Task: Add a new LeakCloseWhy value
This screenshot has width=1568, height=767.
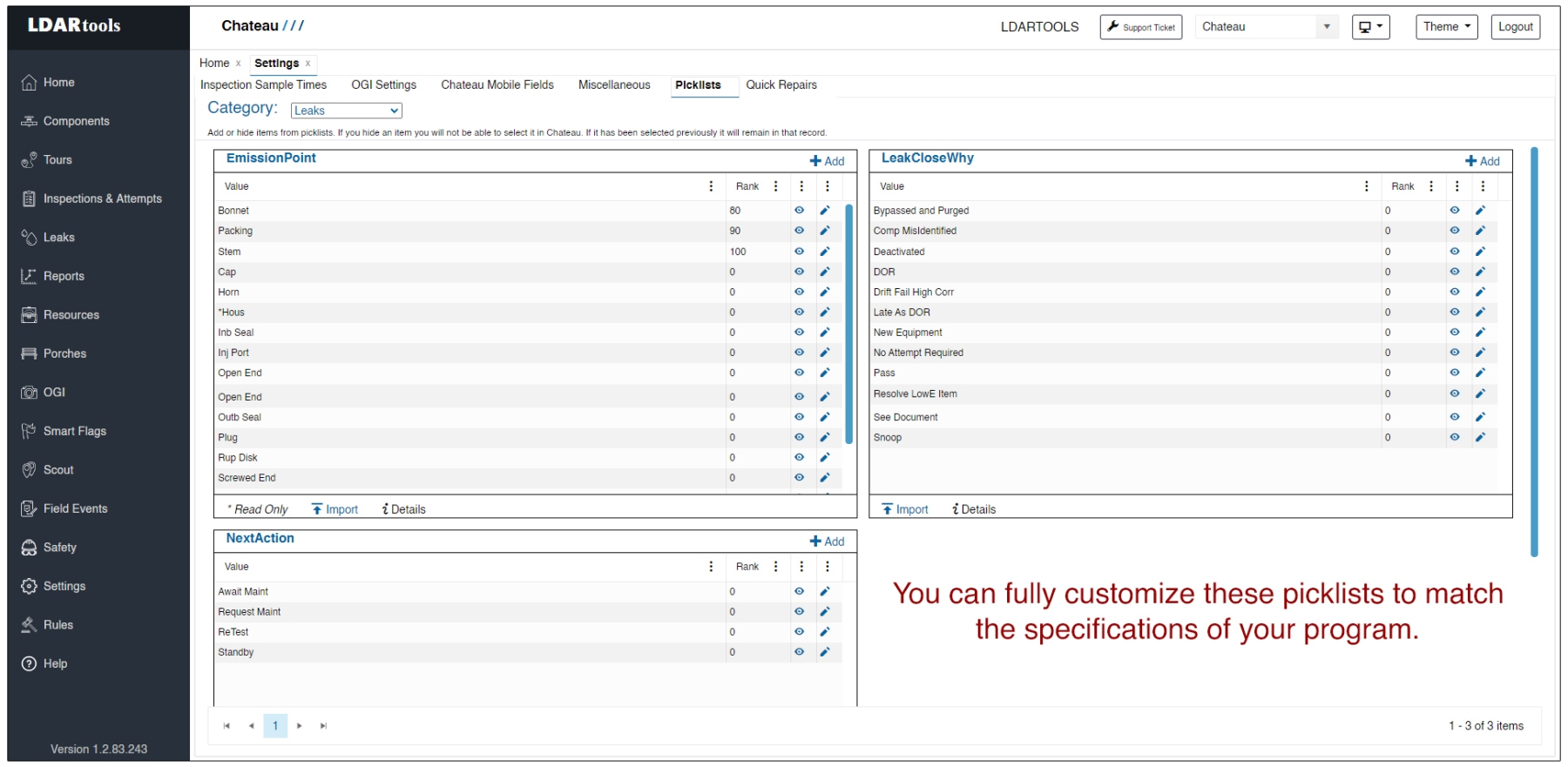Action: (1482, 161)
